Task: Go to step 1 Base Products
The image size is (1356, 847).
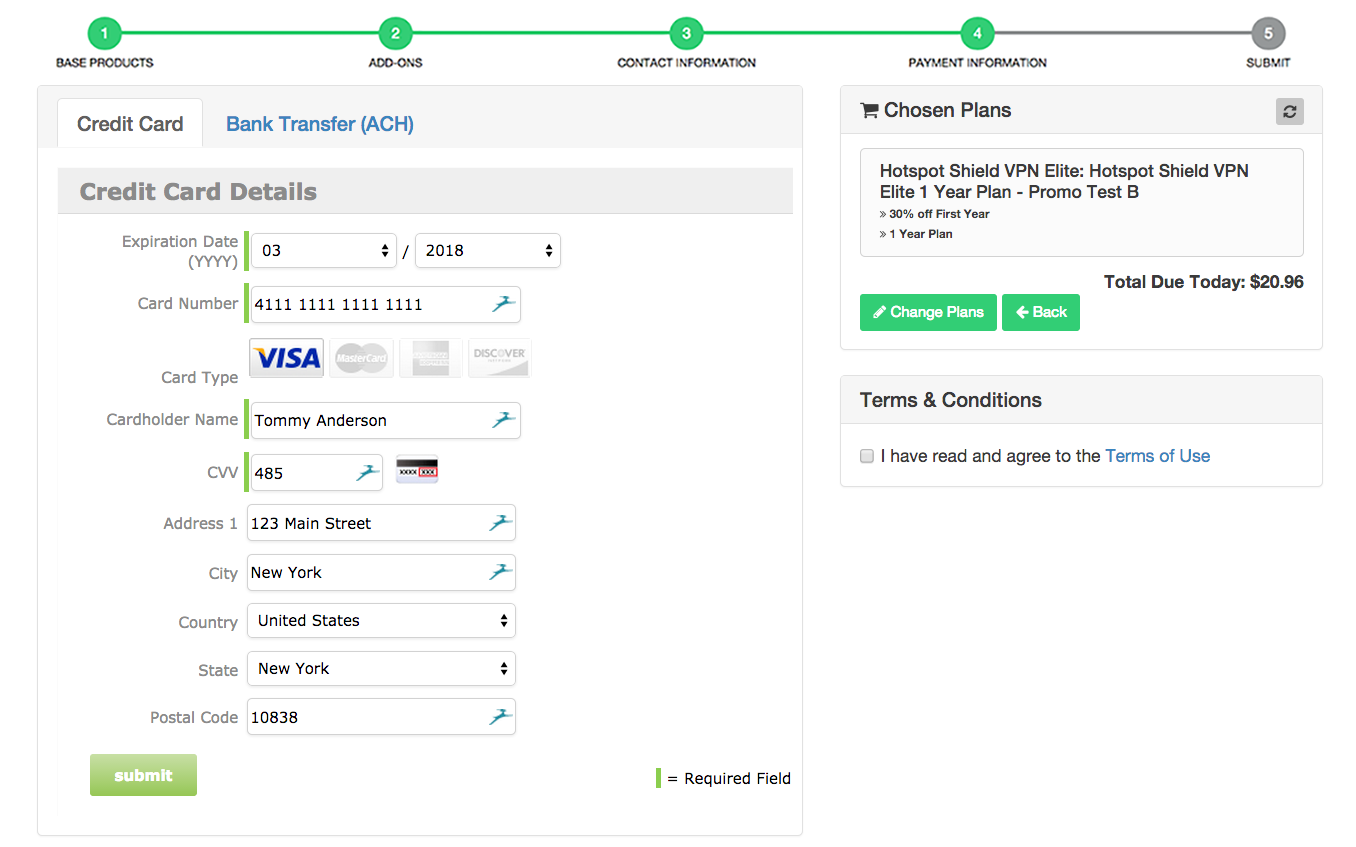Action: point(104,35)
